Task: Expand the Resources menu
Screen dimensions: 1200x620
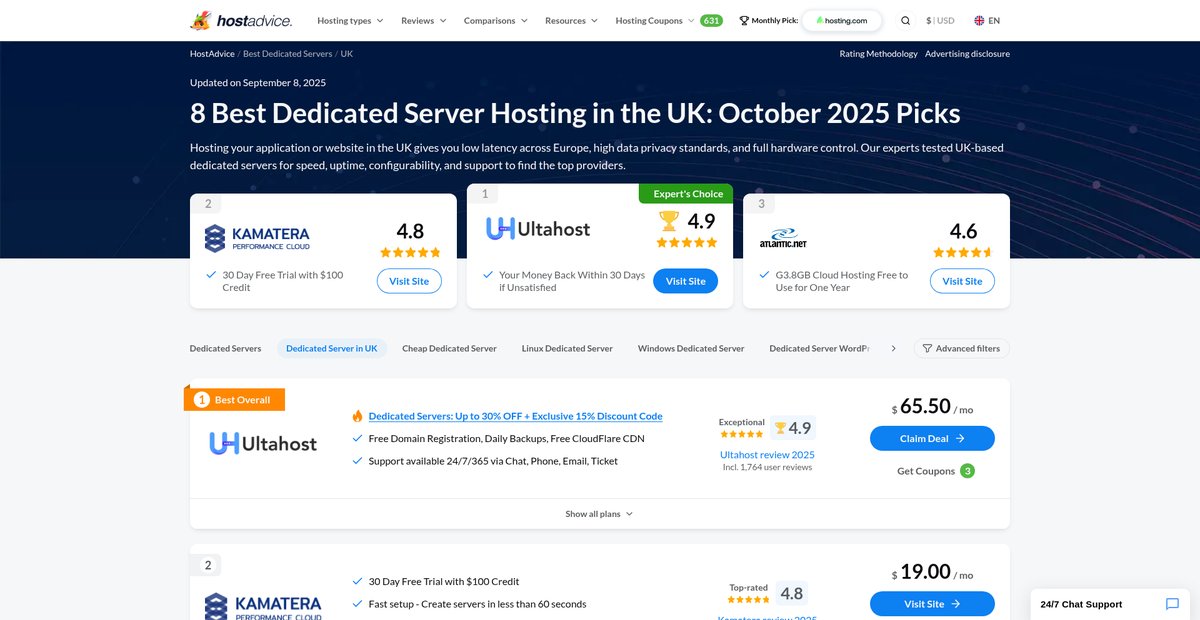Action: (571, 20)
